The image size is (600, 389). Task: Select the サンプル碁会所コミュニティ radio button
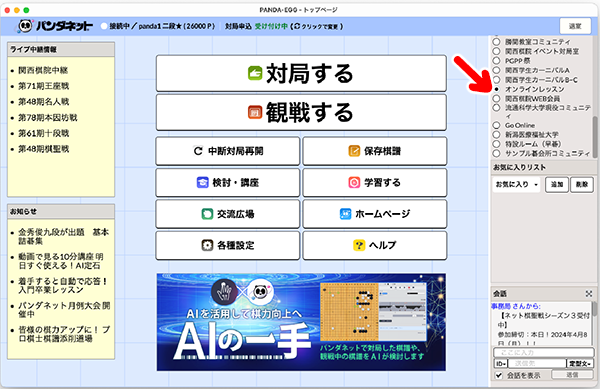[496, 153]
